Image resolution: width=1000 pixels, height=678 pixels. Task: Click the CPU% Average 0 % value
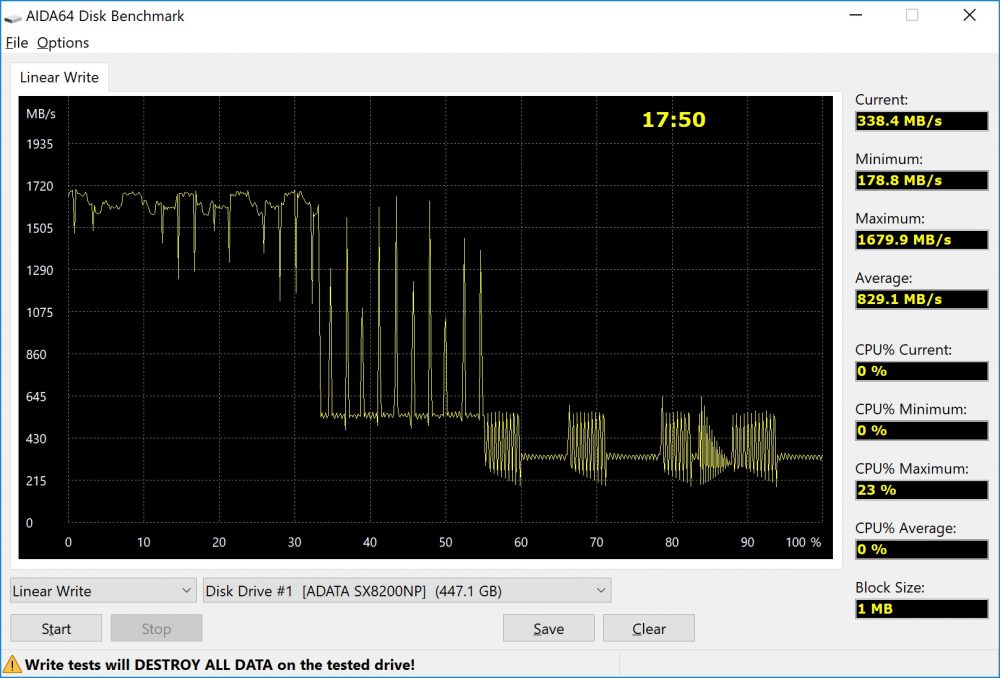pos(922,549)
